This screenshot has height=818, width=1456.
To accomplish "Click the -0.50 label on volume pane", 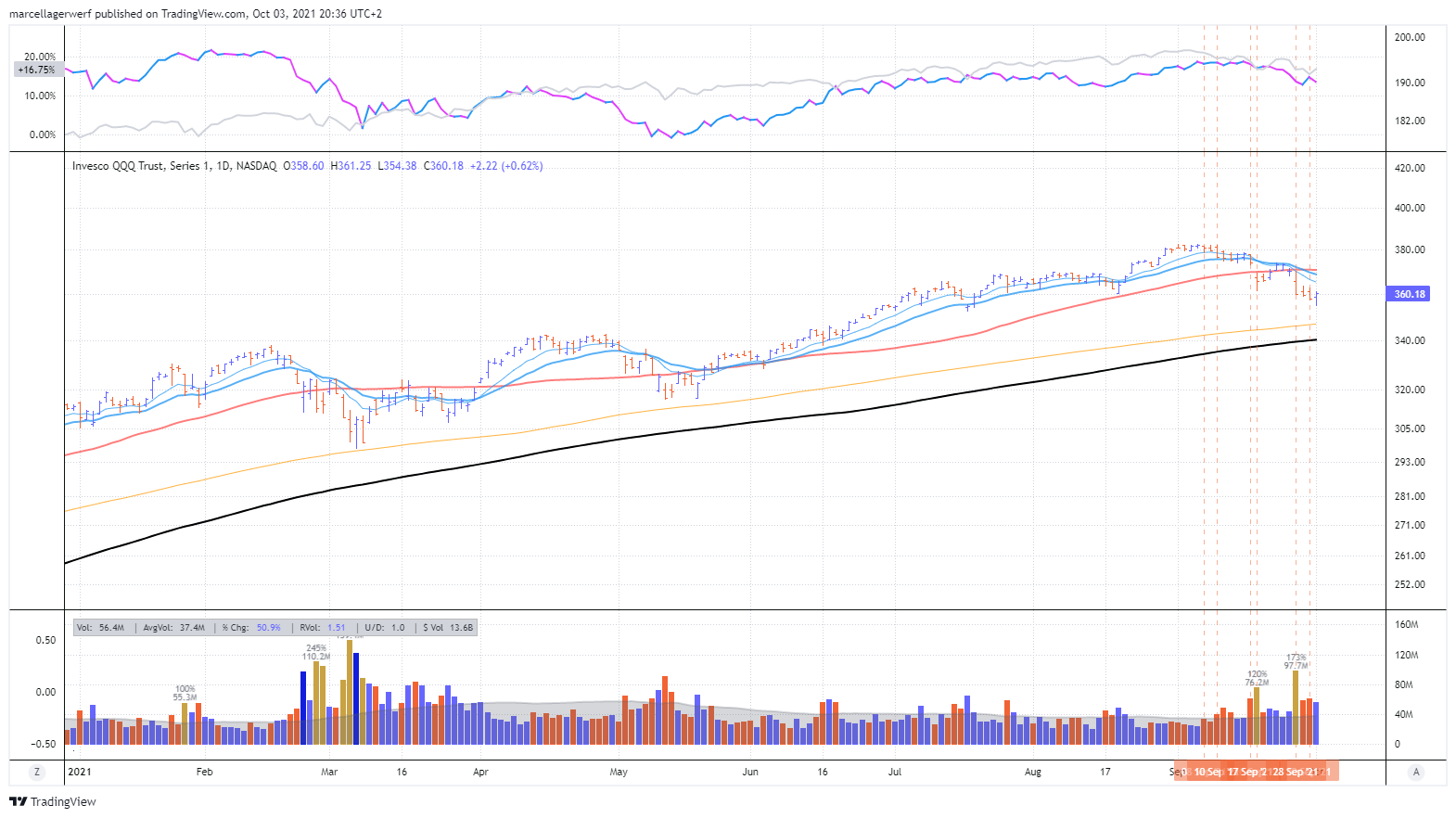I will tap(45, 744).
